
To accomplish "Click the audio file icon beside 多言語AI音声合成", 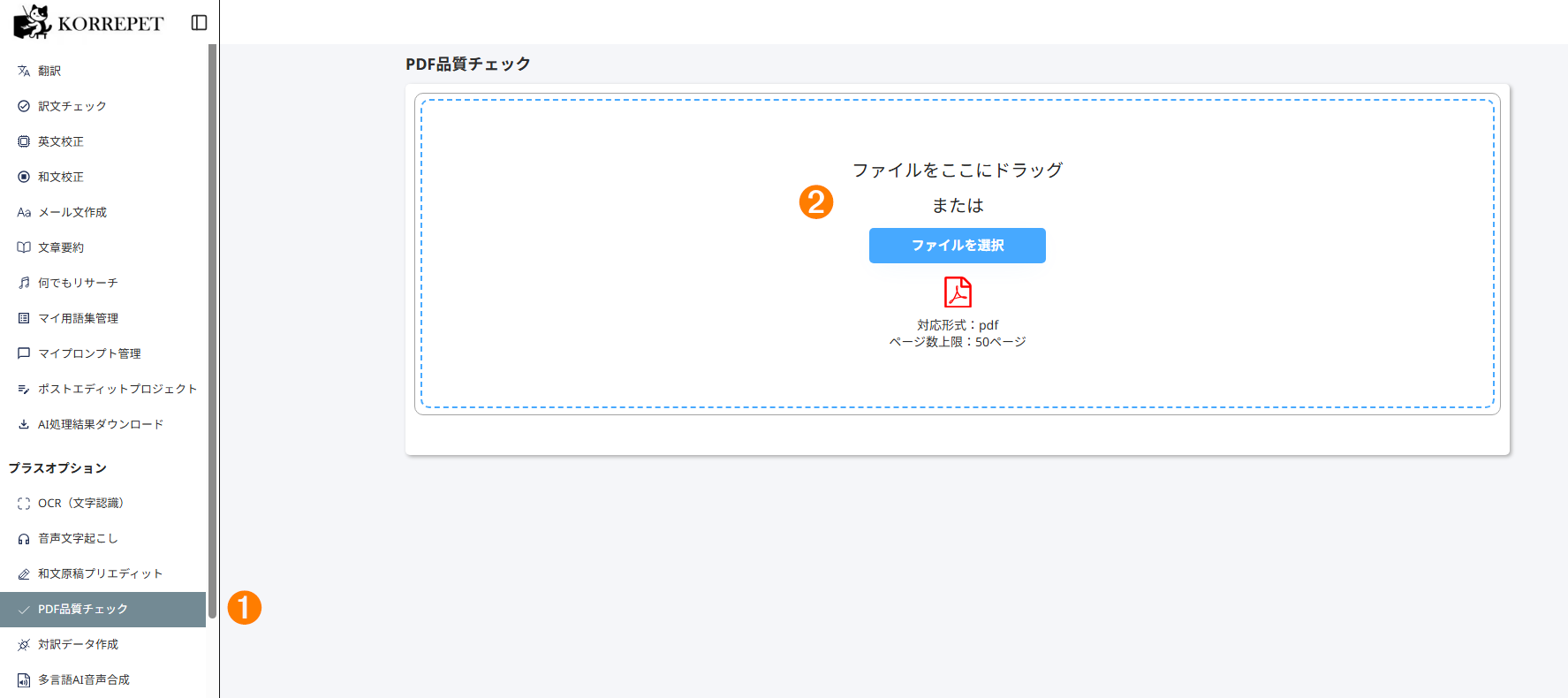I will pyautogui.click(x=24, y=680).
